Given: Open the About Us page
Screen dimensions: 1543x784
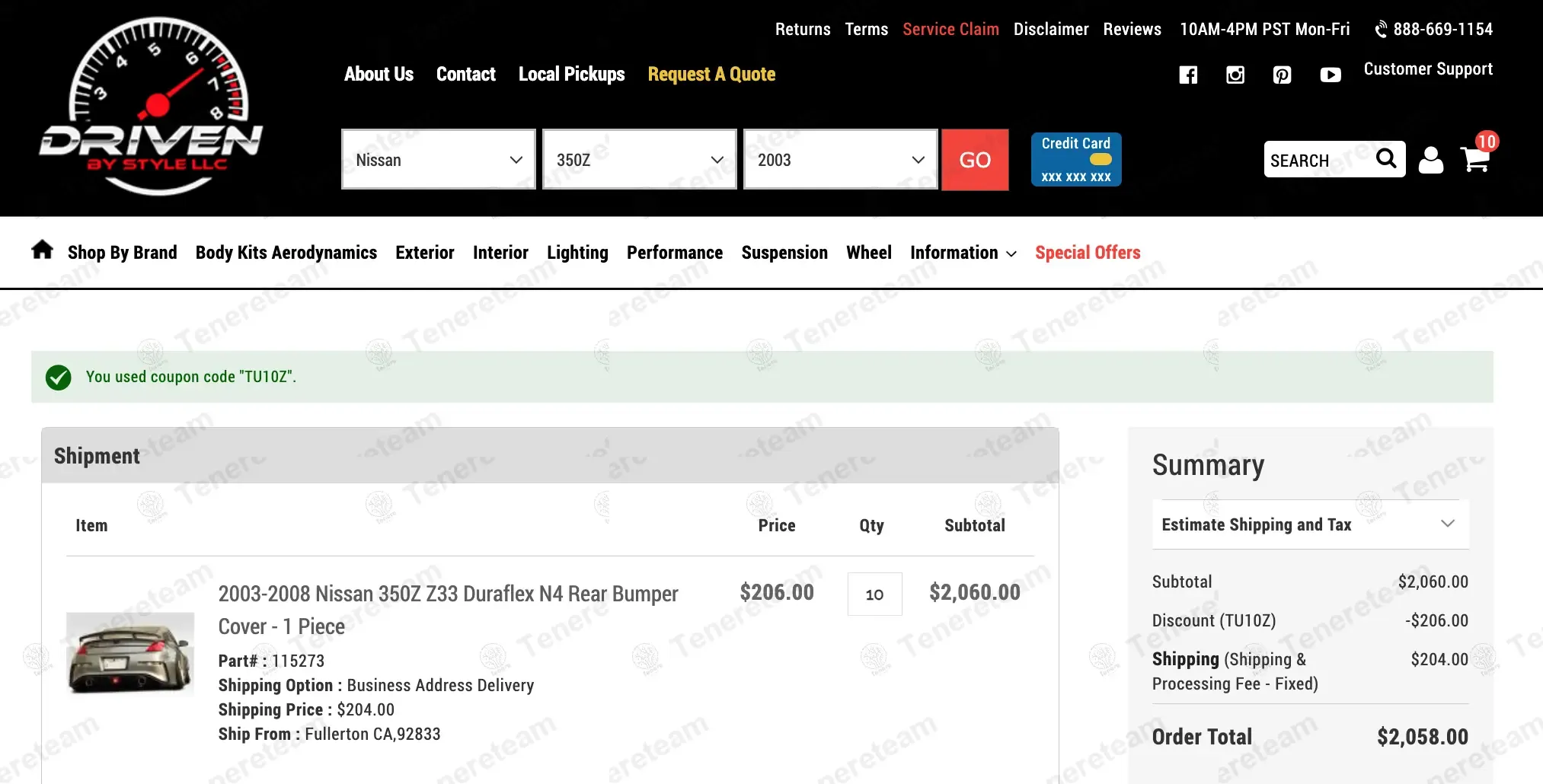Looking at the screenshot, I should pos(379,74).
